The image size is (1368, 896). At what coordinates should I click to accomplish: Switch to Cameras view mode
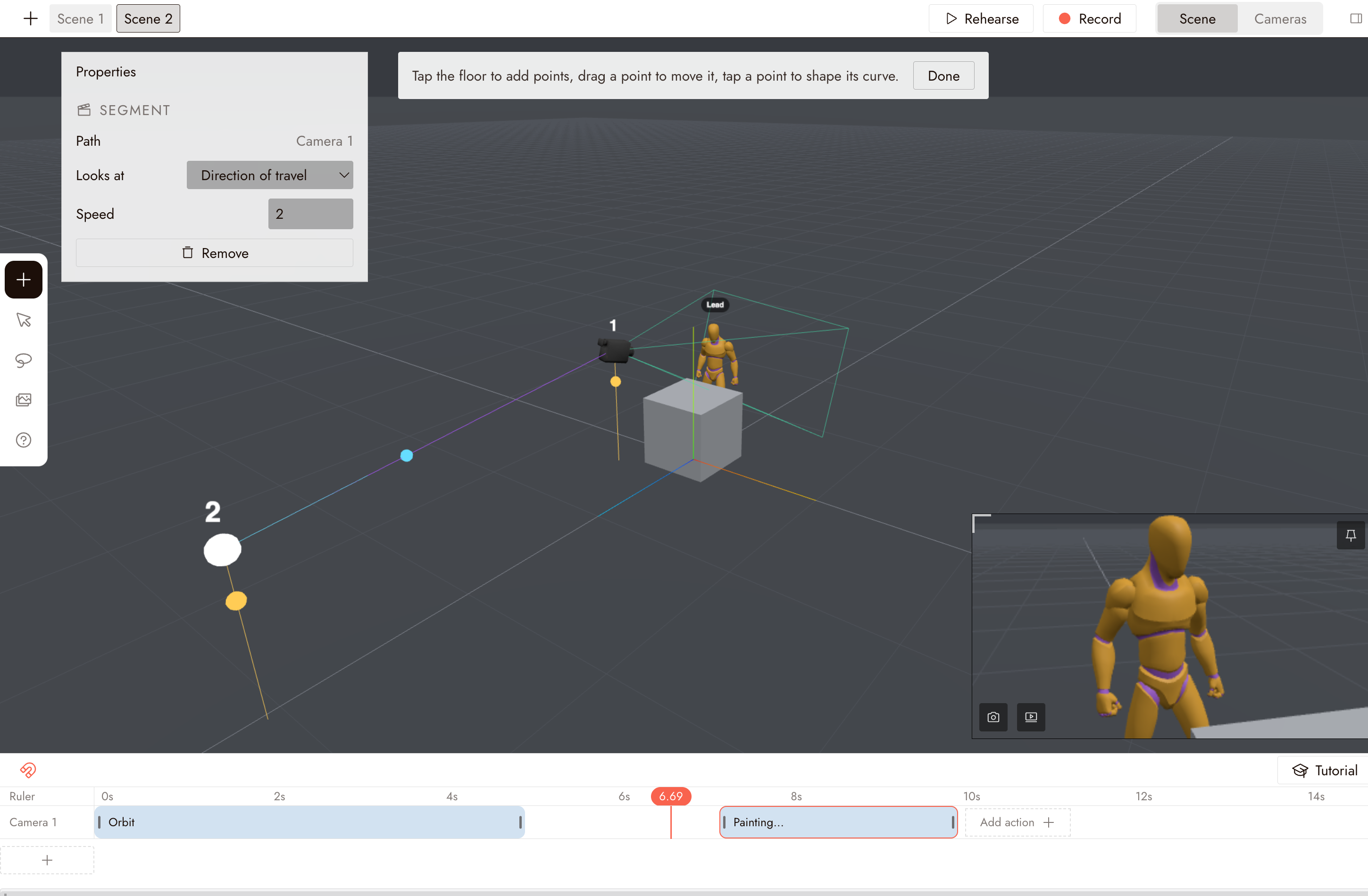pos(1280,18)
